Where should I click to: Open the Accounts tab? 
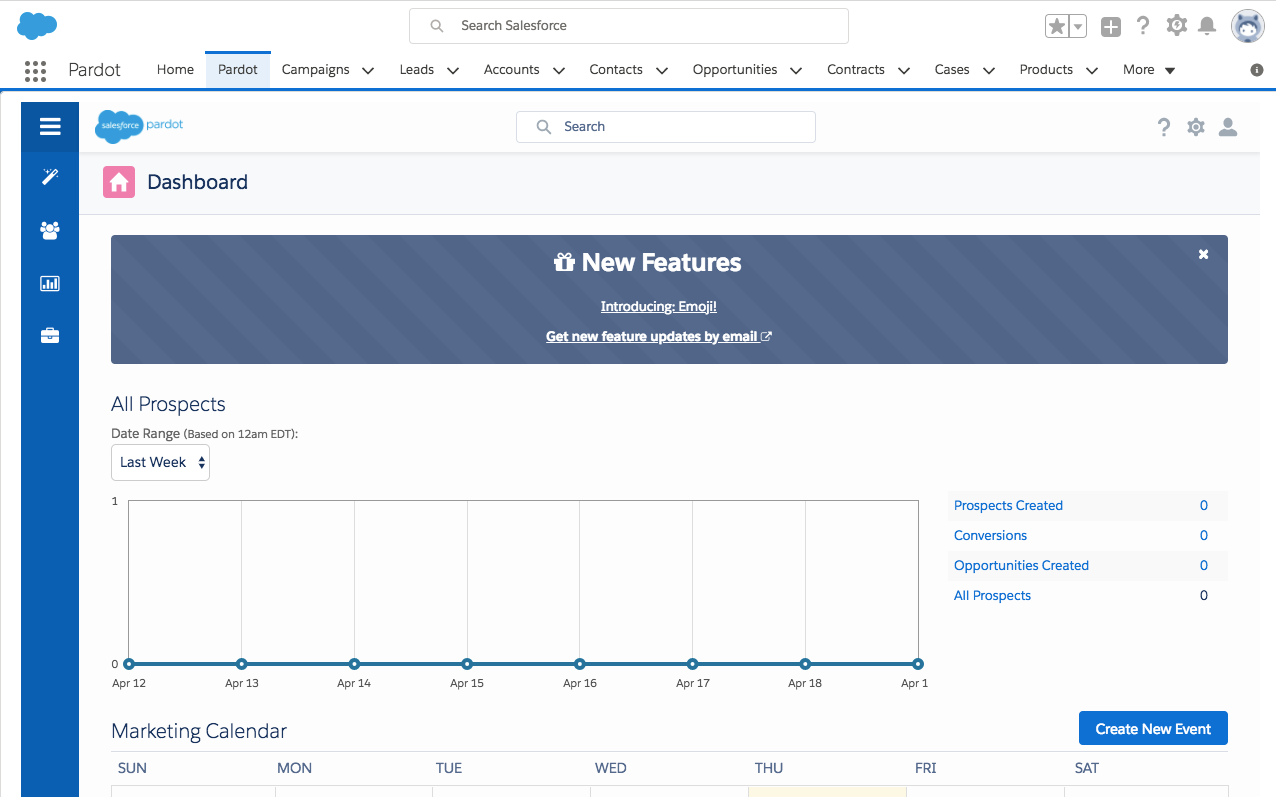click(x=512, y=70)
